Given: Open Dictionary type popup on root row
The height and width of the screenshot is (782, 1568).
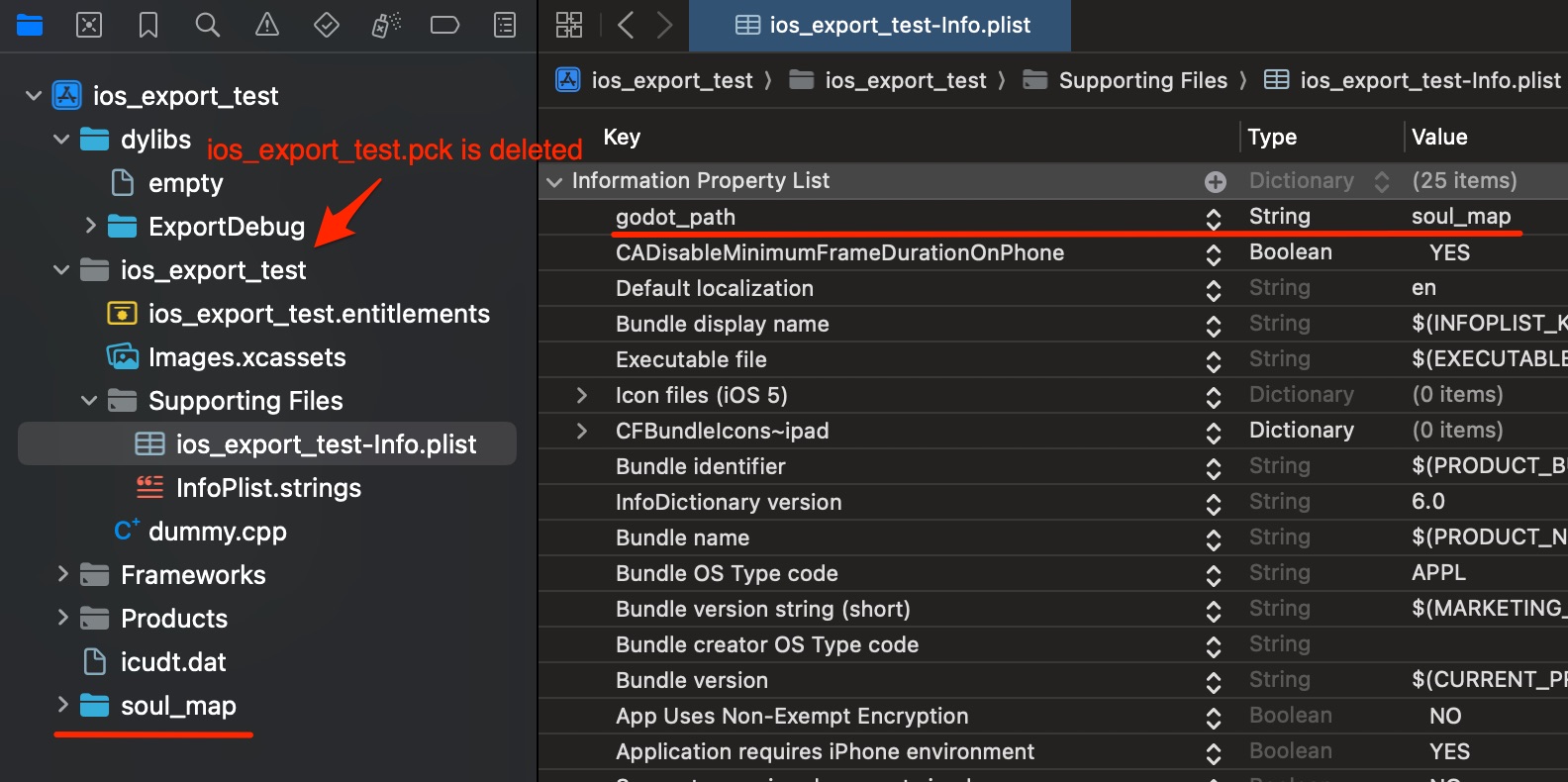Looking at the screenshot, I should point(1382,181).
